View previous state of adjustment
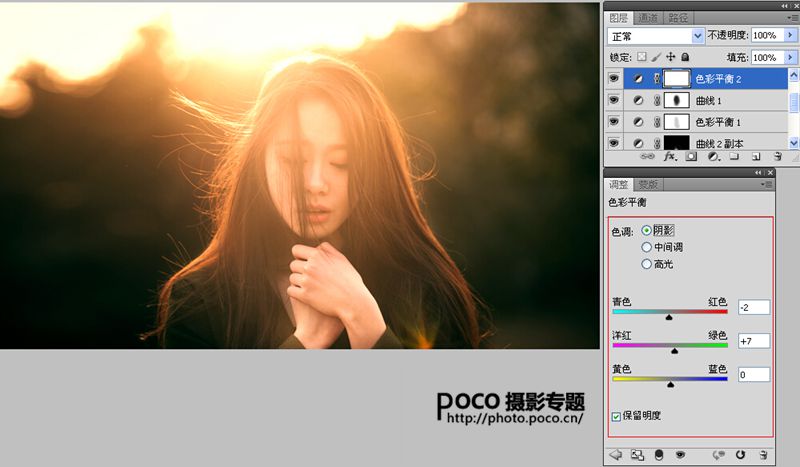 719,454
